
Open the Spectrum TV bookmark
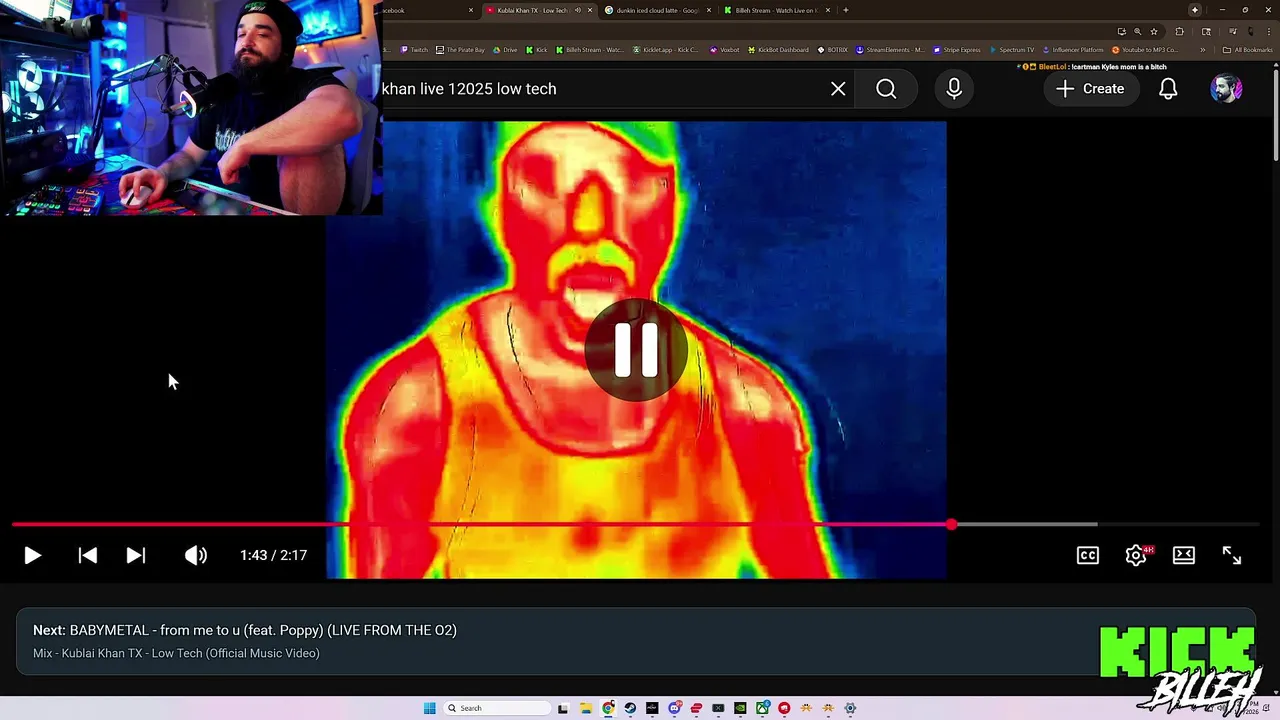1012,50
